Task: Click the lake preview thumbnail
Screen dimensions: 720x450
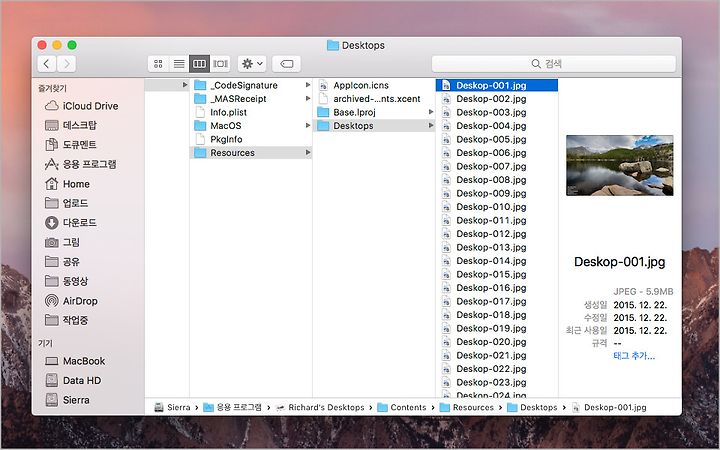Action: [619, 165]
